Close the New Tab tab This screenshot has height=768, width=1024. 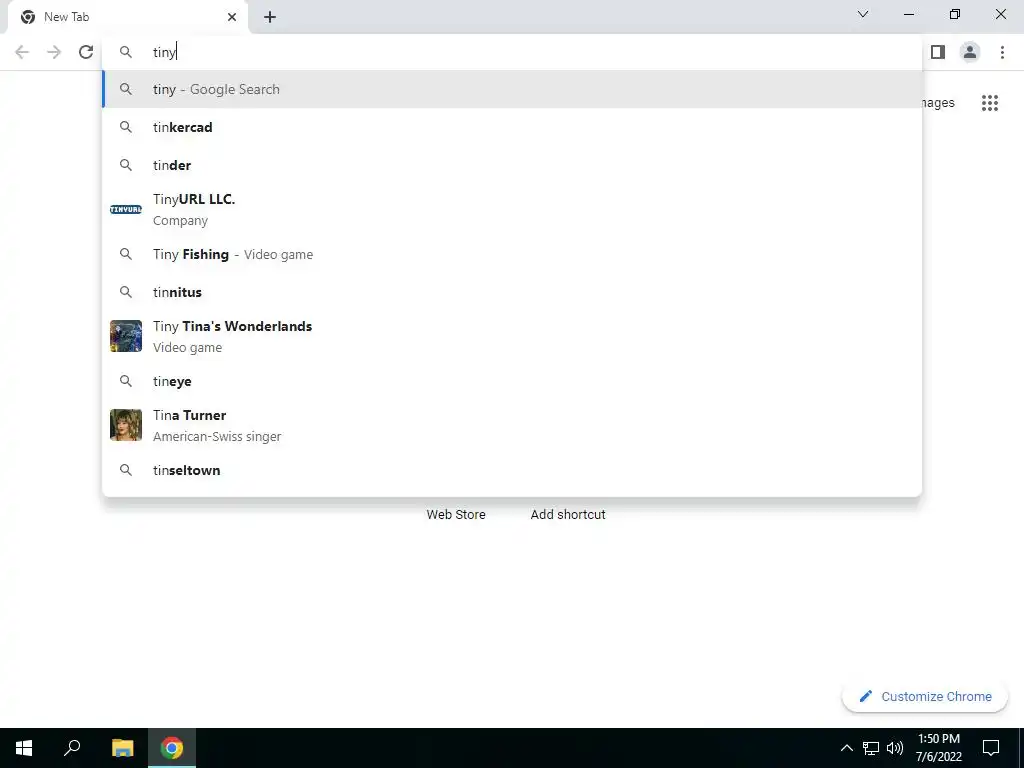pyautogui.click(x=232, y=17)
